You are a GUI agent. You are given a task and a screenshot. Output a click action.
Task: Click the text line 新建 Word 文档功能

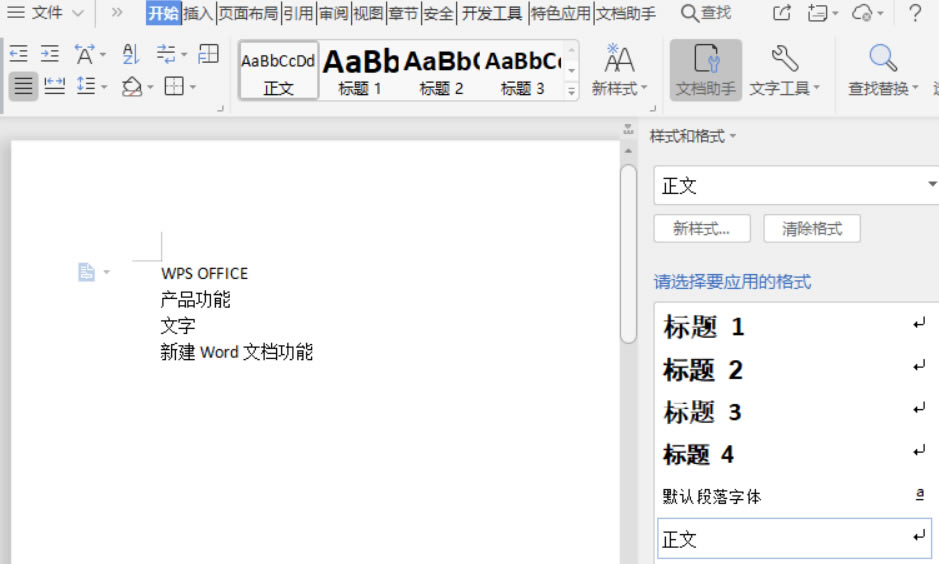click(x=237, y=352)
